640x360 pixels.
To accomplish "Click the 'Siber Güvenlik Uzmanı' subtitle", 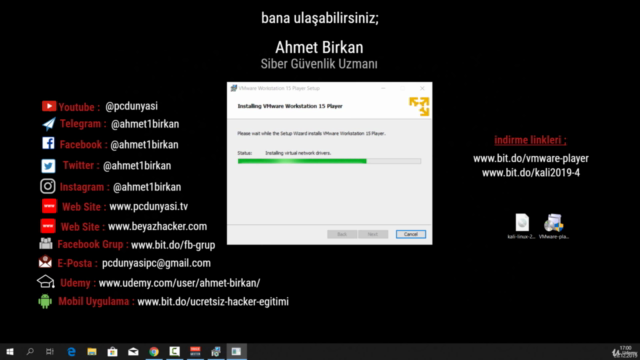I will [319, 64].
